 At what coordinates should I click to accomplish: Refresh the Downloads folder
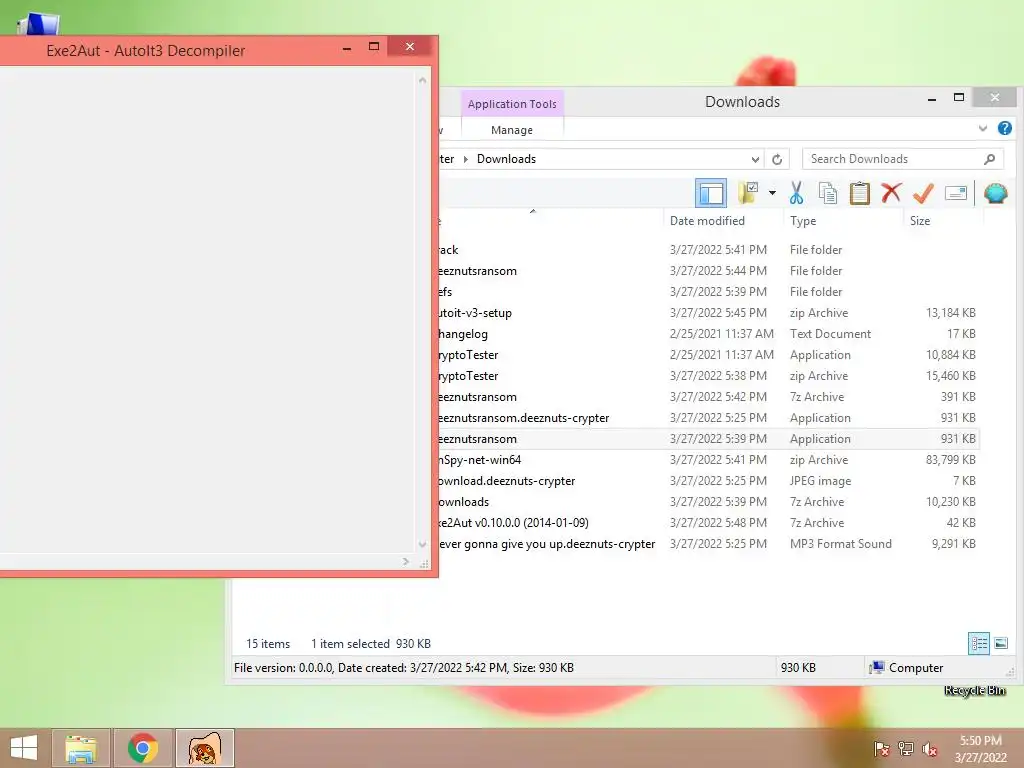[777, 159]
